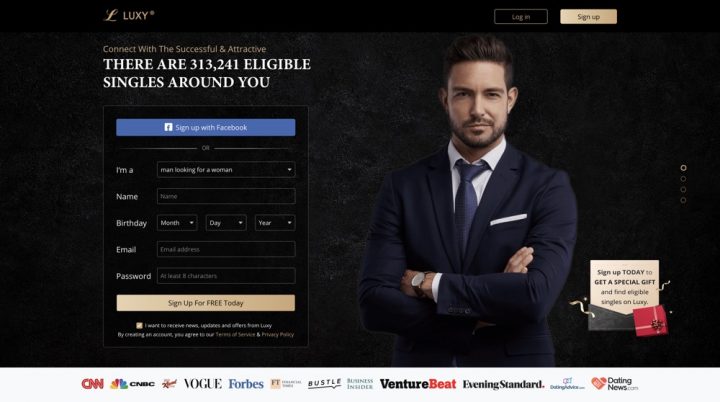Click the Evening Standard logo
The image size is (720, 402).
coord(503,384)
